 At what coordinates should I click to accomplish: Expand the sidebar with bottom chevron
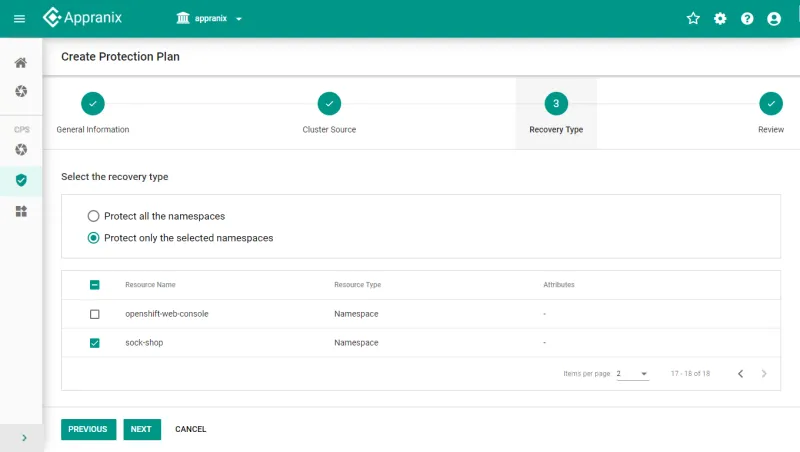coord(23,437)
